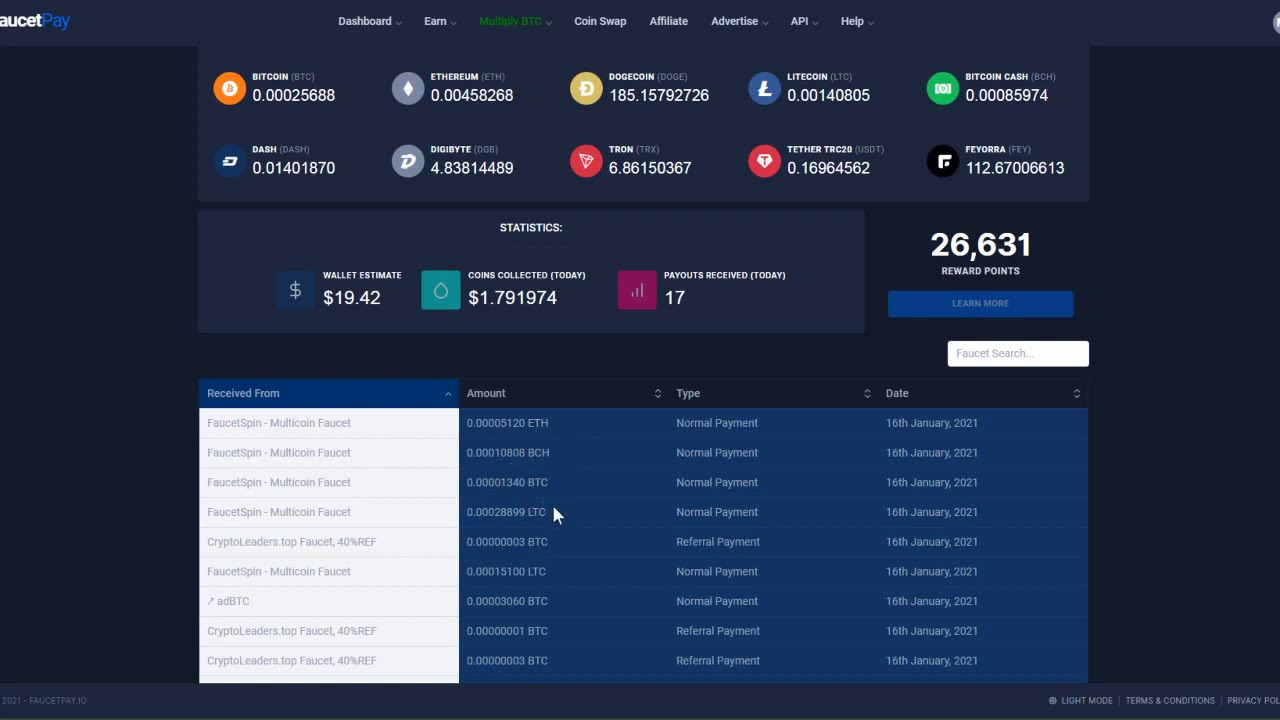Click the Payouts Received chart icon
The height and width of the screenshot is (720, 1280).
637,290
